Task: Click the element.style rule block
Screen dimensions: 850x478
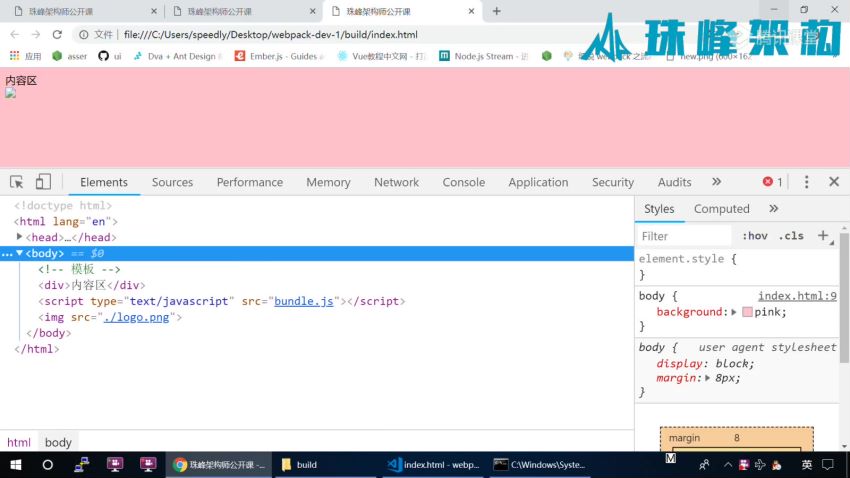Action: (x=736, y=266)
